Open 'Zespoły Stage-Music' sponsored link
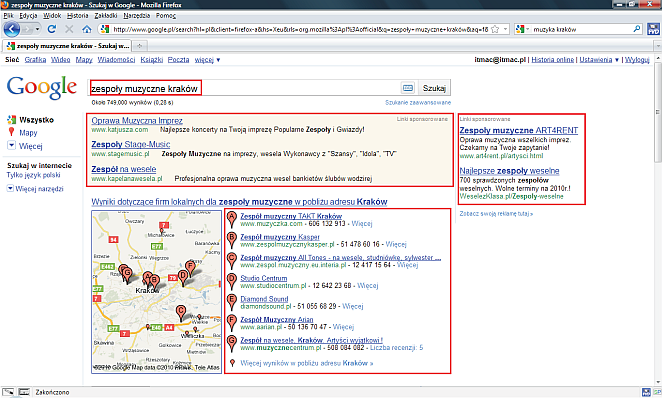Screen dimensions: 662x398 click(x=131, y=144)
